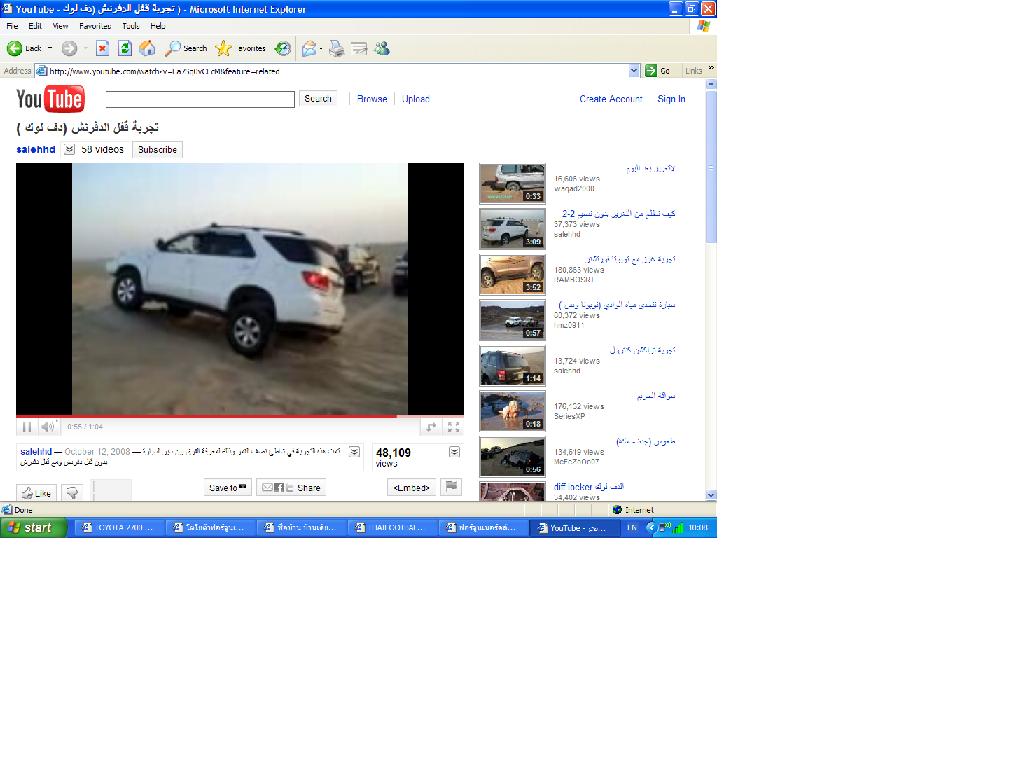Open the Tools menu

[x=130, y=26]
